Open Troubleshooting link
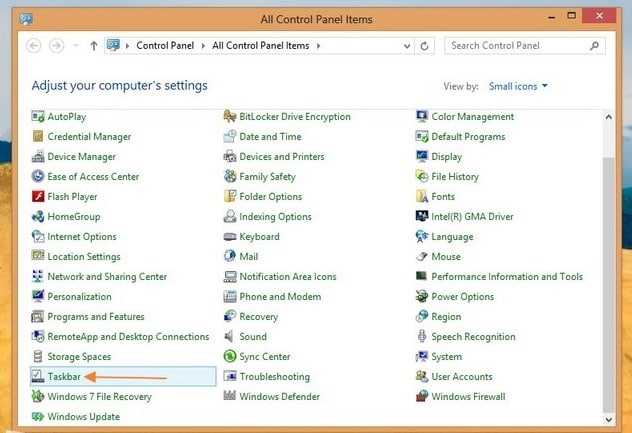632x433 pixels. click(x=275, y=377)
